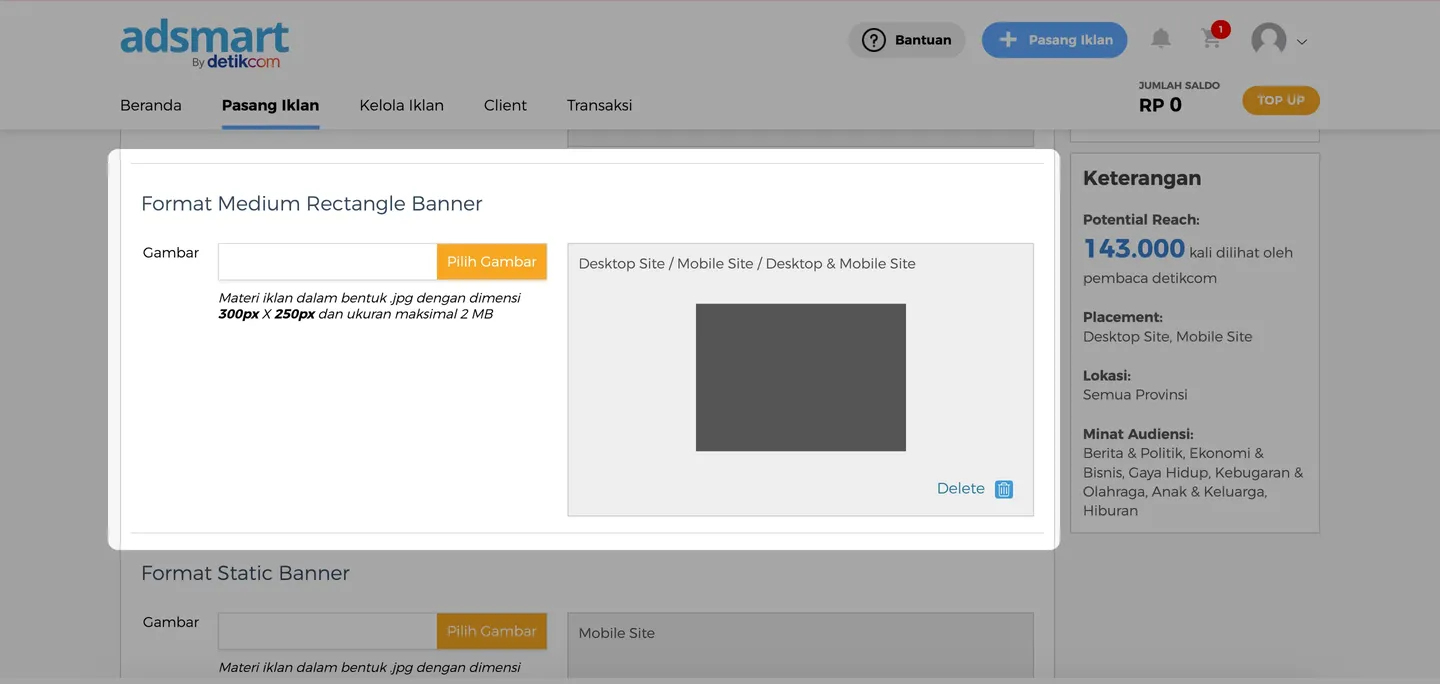Click the adsmart by detikcom logo

point(205,45)
